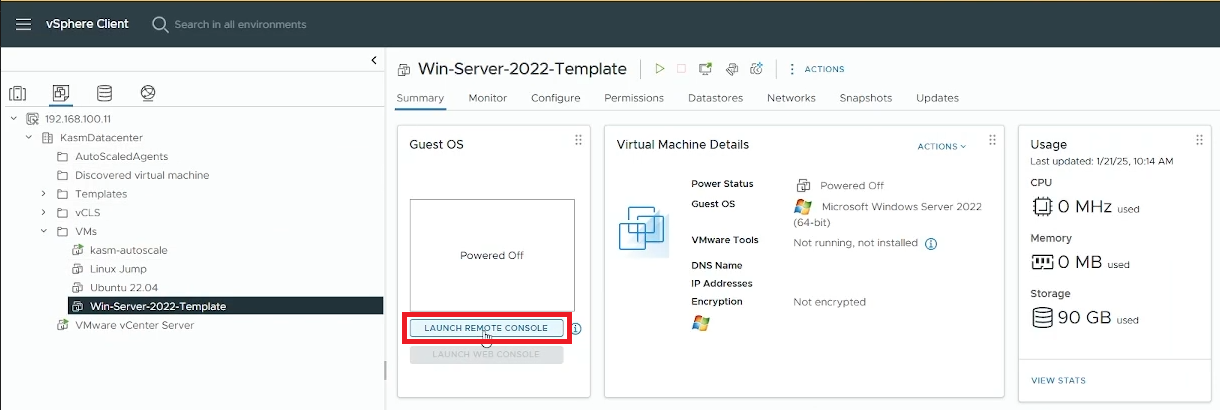
Task: Click the Edit Settings toolbar icon
Action: click(732, 69)
